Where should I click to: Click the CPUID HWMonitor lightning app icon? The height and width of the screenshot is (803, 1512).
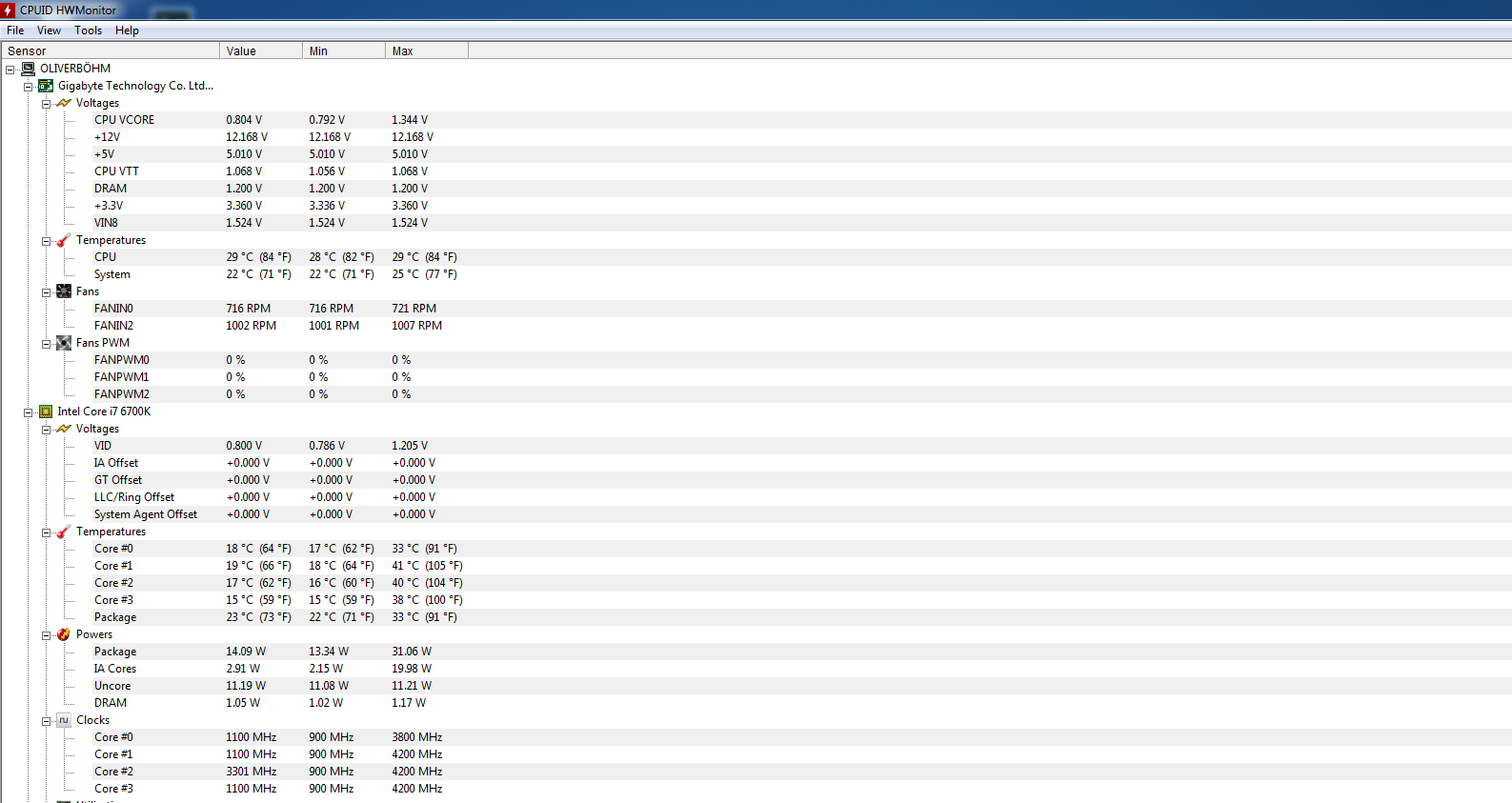tap(8, 10)
